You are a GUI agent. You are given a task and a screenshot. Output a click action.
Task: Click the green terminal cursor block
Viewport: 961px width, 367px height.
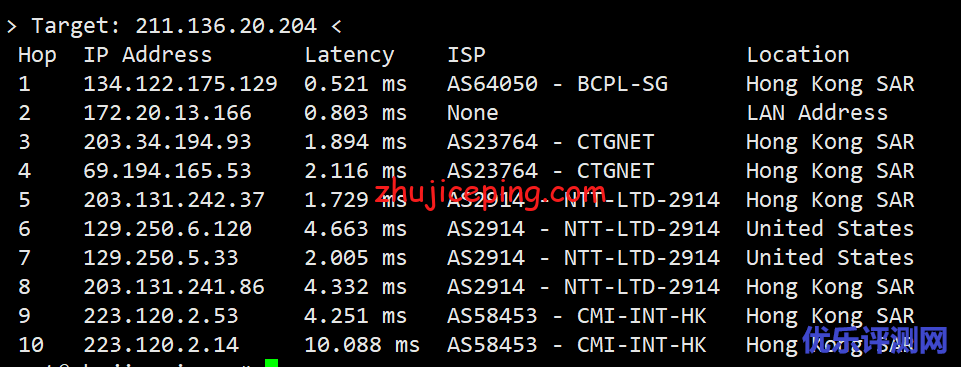[x=272, y=363]
